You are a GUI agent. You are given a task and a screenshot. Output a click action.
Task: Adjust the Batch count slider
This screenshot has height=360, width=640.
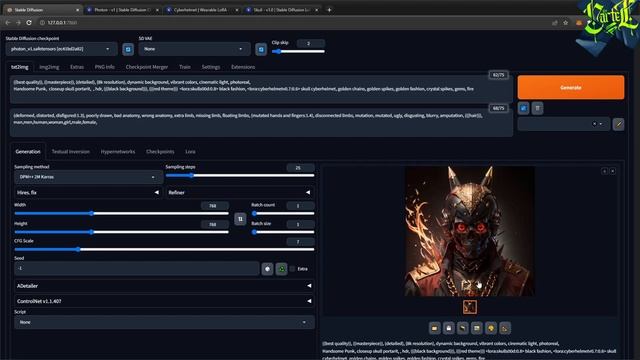(283, 213)
